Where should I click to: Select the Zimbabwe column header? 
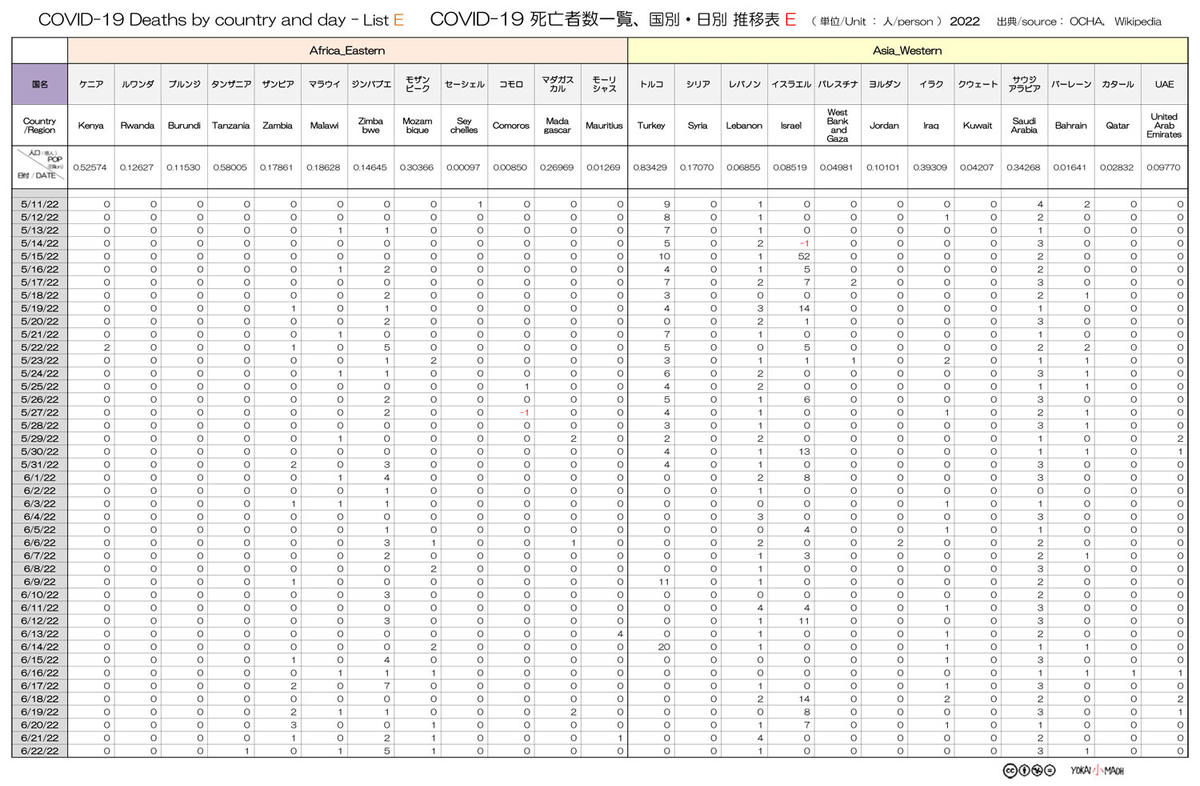pos(371,126)
